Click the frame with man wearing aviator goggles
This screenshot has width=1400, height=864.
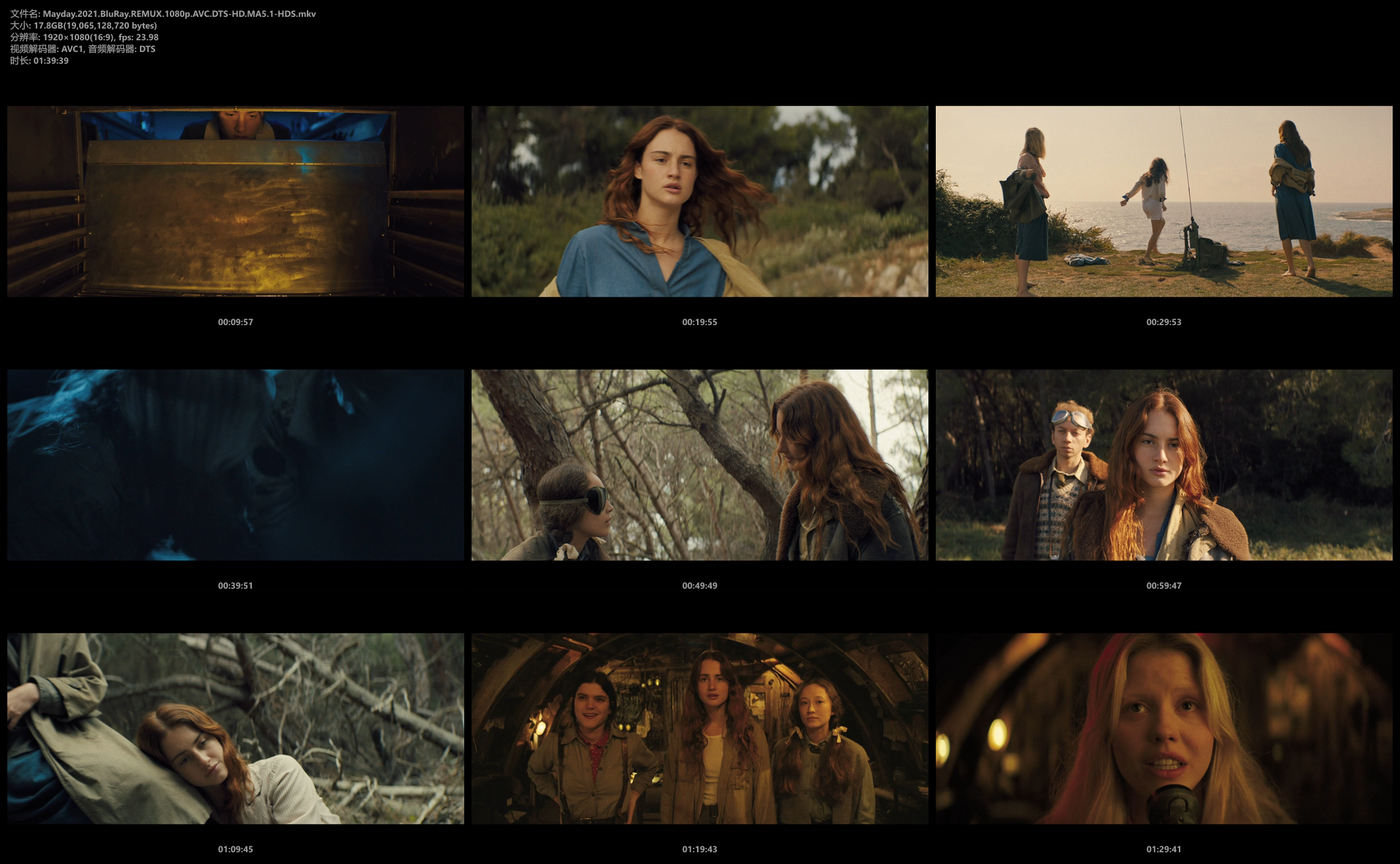tap(1163, 465)
